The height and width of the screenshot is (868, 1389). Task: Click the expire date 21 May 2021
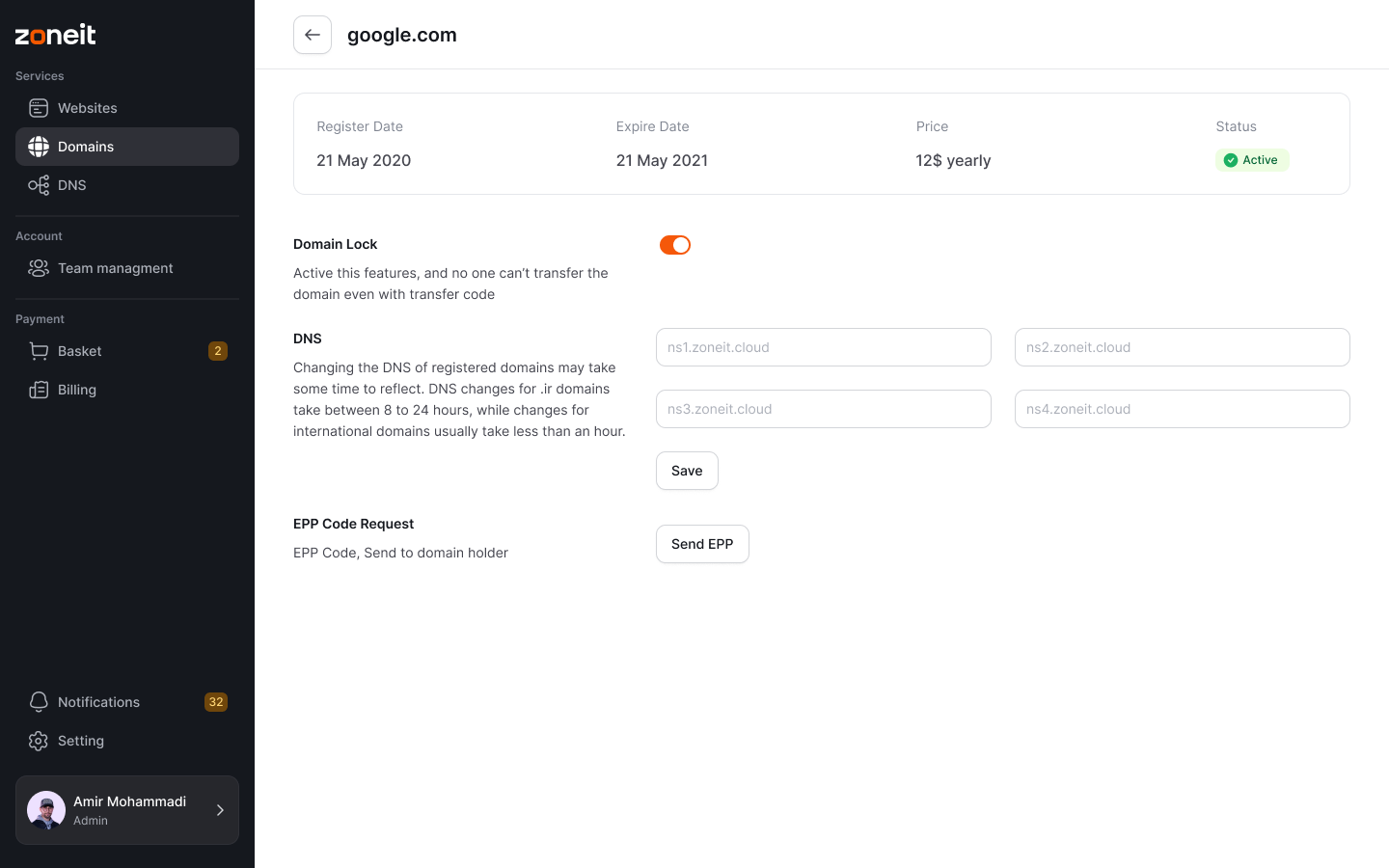(662, 160)
